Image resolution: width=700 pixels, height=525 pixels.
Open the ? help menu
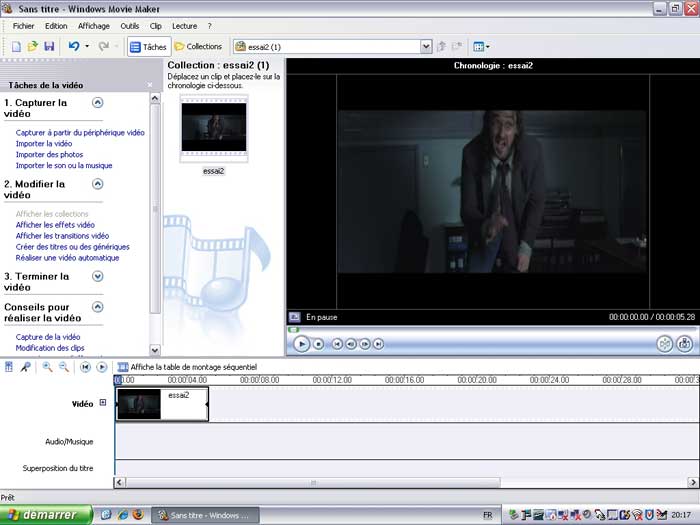209,26
